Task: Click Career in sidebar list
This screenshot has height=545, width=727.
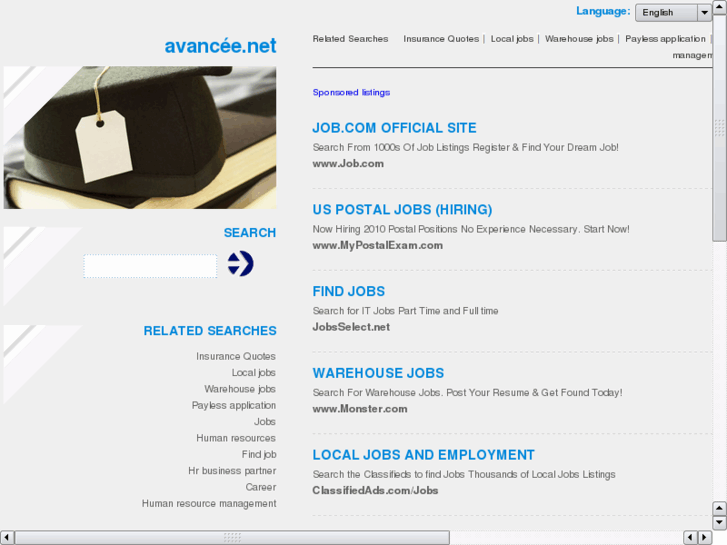Action: [261, 487]
